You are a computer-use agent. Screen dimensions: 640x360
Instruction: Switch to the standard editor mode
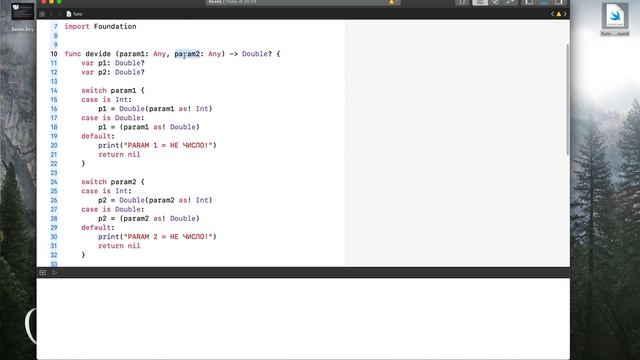[480, 2]
